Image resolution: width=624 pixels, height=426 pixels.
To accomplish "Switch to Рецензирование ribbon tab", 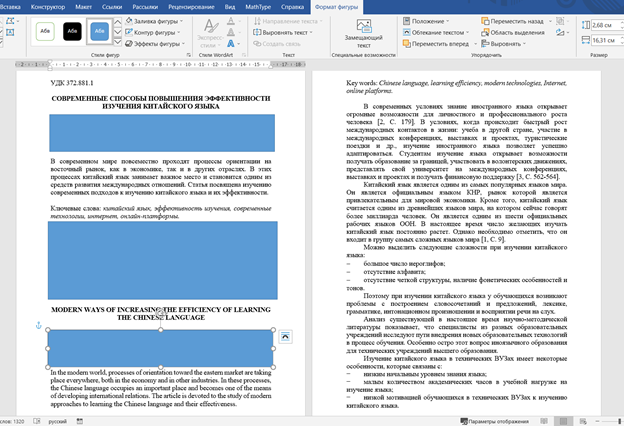I will [x=191, y=7].
